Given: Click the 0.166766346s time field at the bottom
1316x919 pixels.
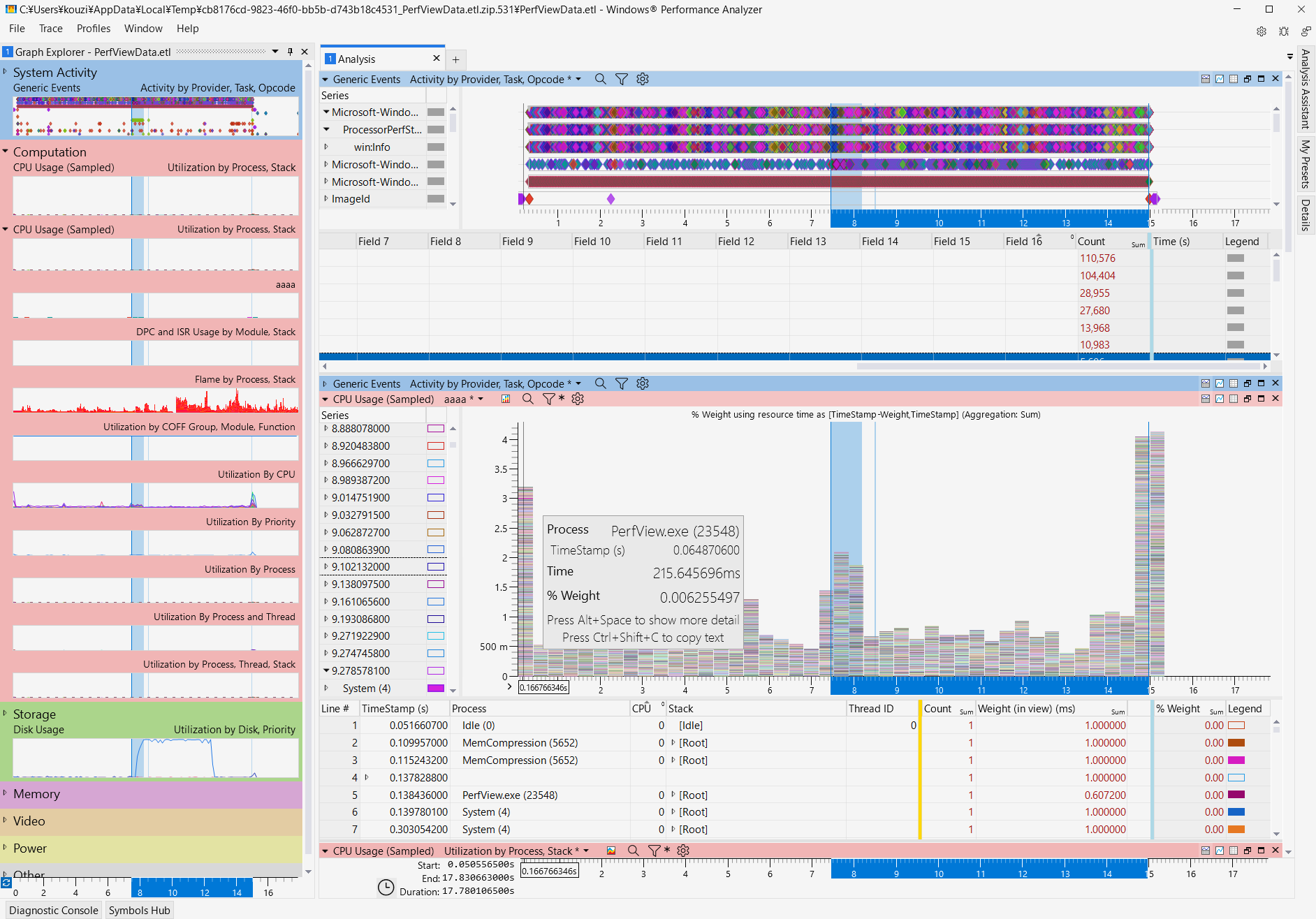Looking at the screenshot, I should 549,870.
